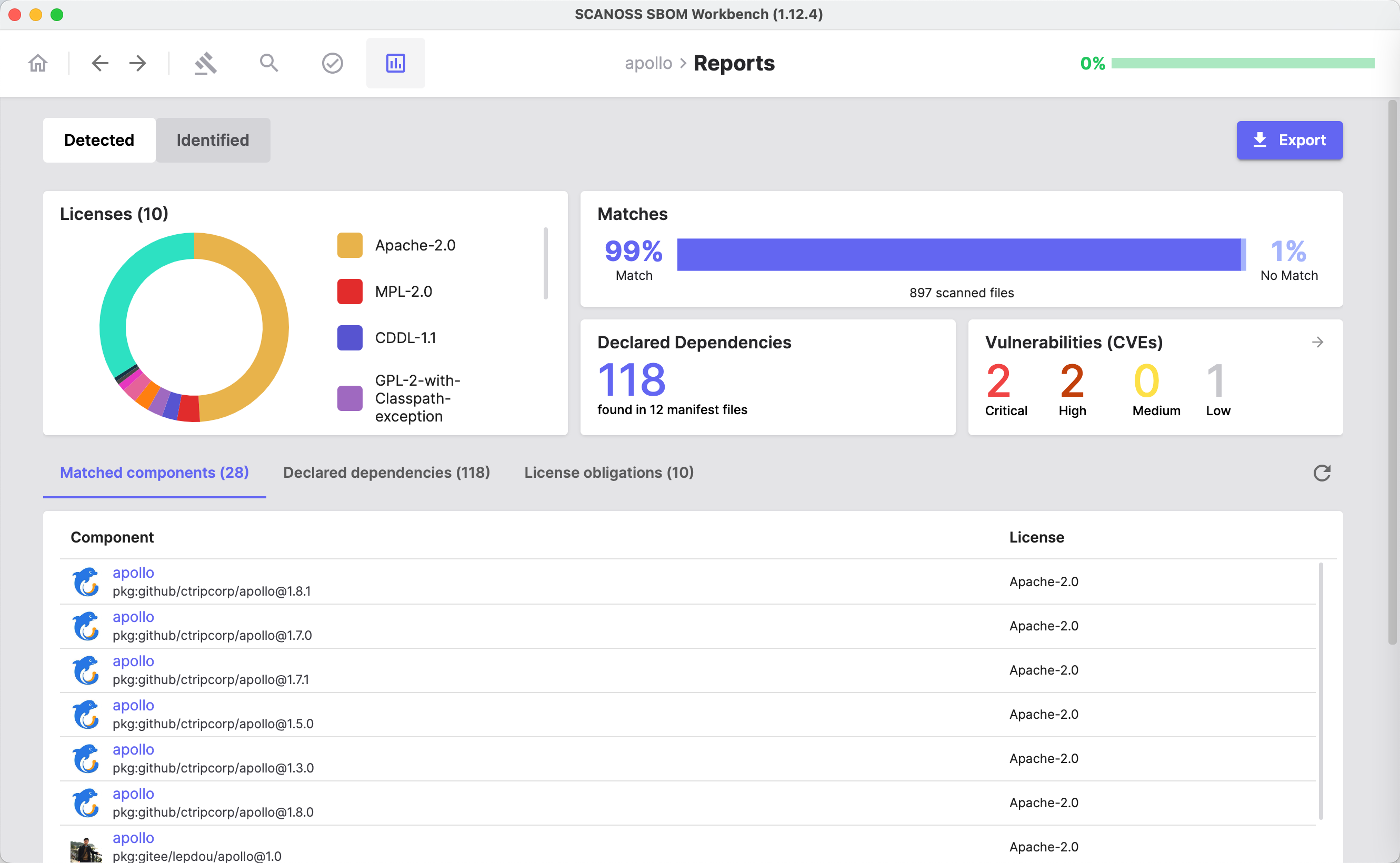Open apollo component version 1.8.1 link

133,573
